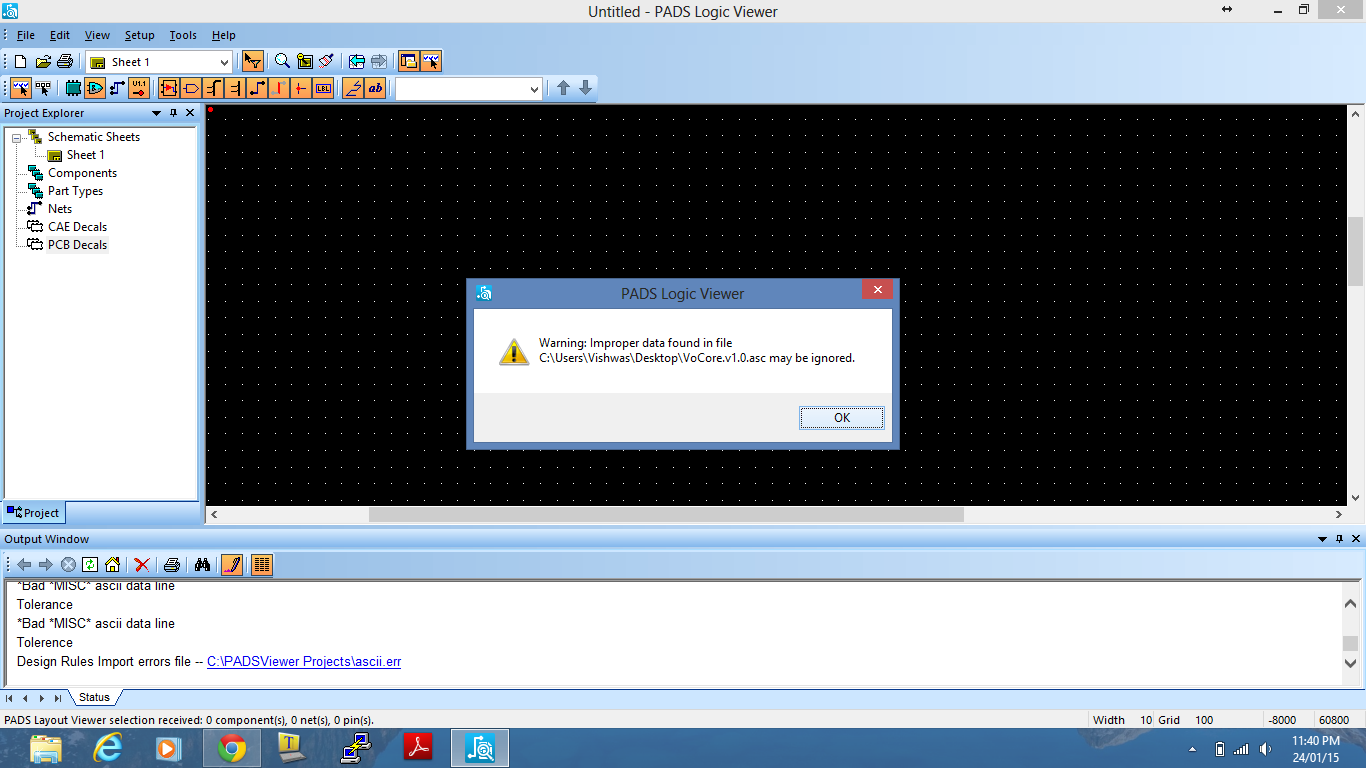Click the New file icon
Screen dimensions: 1366x768
click(x=20, y=62)
